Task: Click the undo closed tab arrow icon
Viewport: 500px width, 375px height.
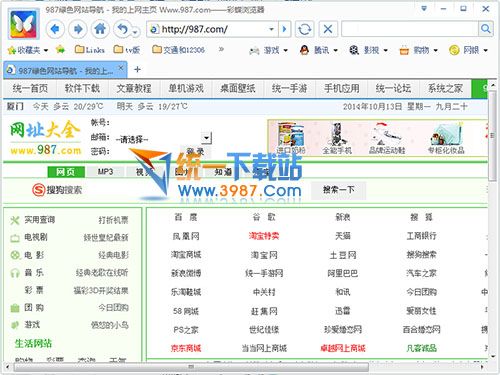Action: [123, 29]
